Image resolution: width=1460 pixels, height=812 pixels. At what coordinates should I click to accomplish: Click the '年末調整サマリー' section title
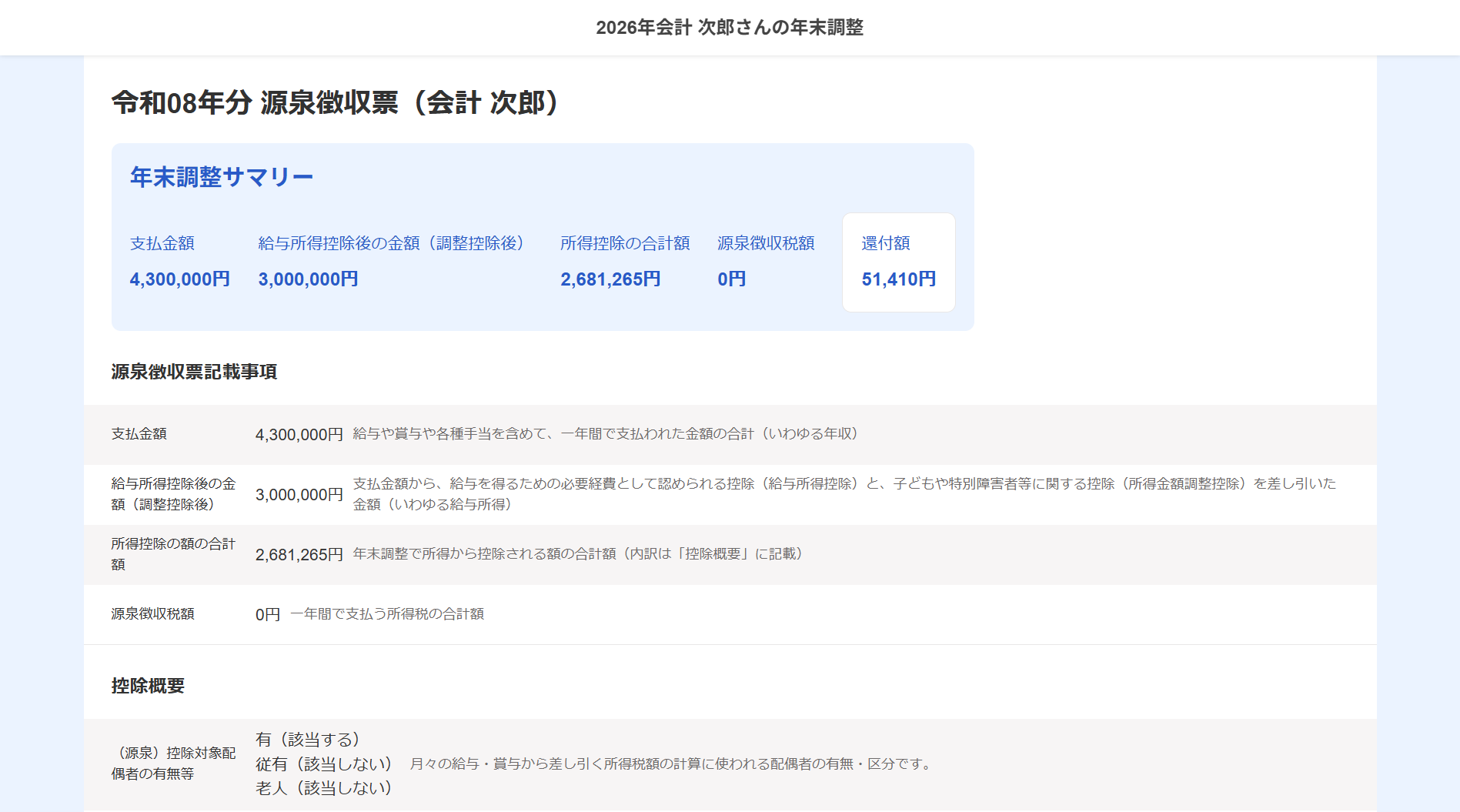[222, 177]
